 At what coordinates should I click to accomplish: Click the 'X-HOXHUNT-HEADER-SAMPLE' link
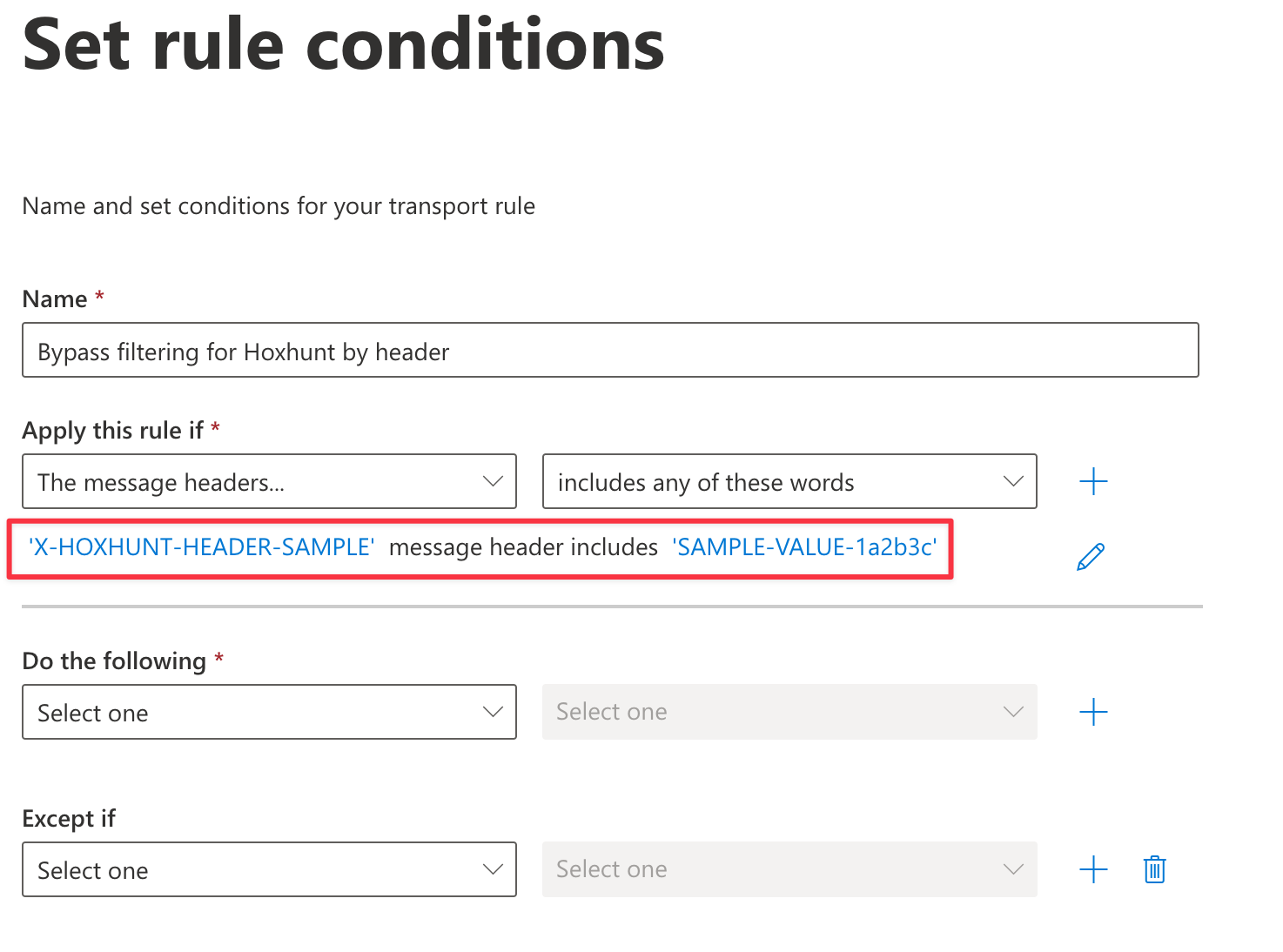coord(202,547)
